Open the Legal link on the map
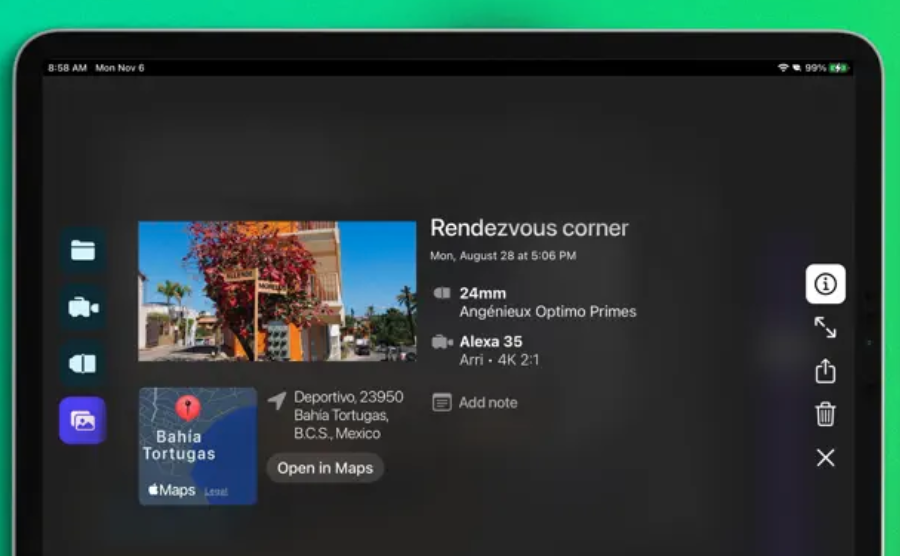The width and height of the screenshot is (900, 556). pyautogui.click(x=216, y=491)
